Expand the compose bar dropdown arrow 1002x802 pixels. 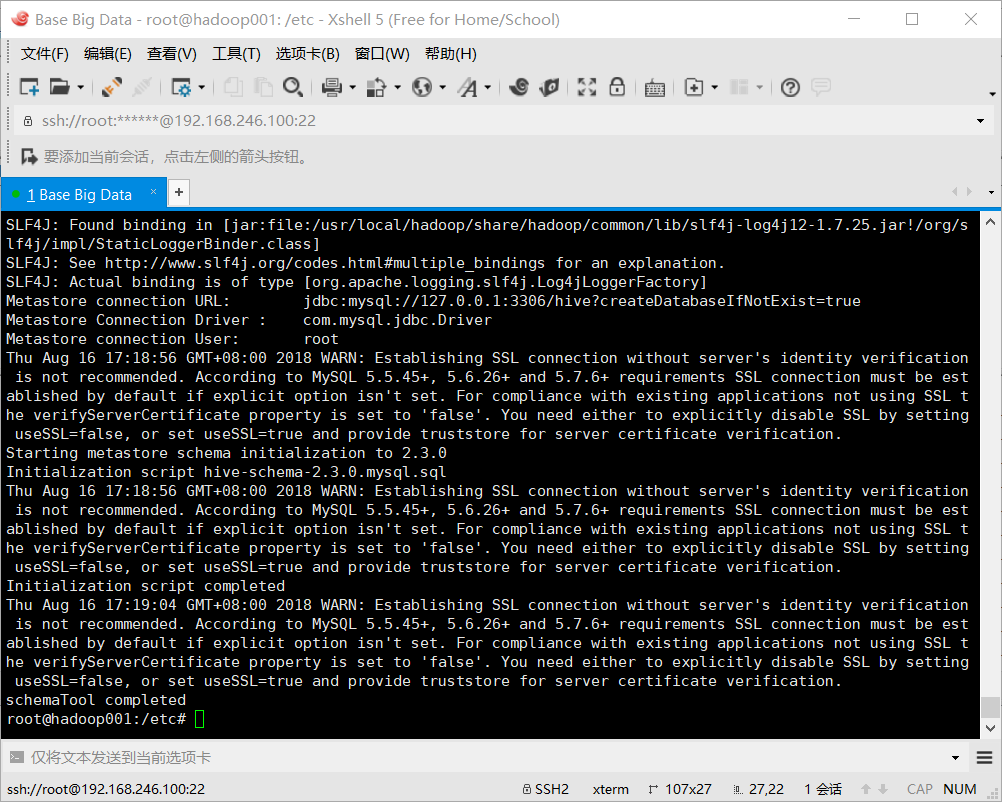coord(955,758)
